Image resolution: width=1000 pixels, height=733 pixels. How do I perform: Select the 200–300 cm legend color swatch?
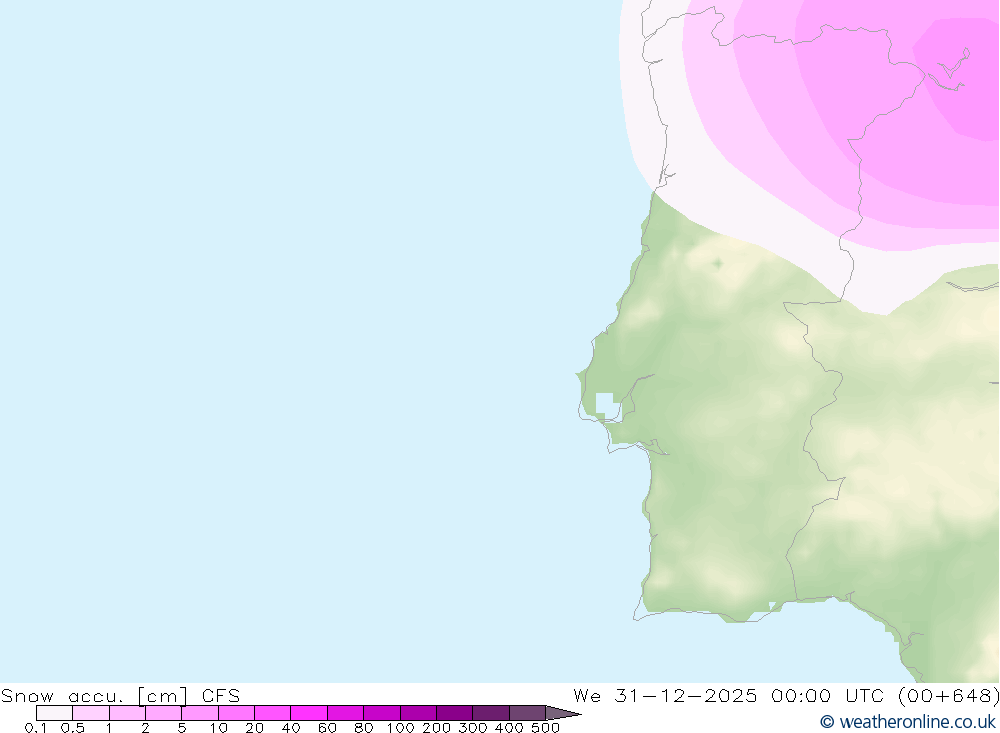(x=454, y=713)
